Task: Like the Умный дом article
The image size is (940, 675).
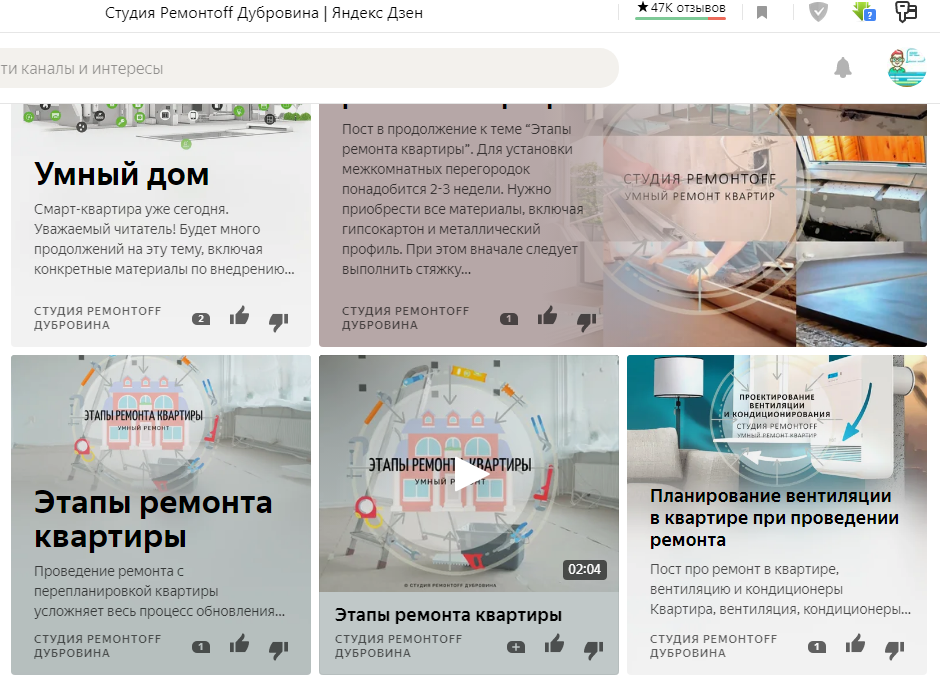Action: point(239,316)
